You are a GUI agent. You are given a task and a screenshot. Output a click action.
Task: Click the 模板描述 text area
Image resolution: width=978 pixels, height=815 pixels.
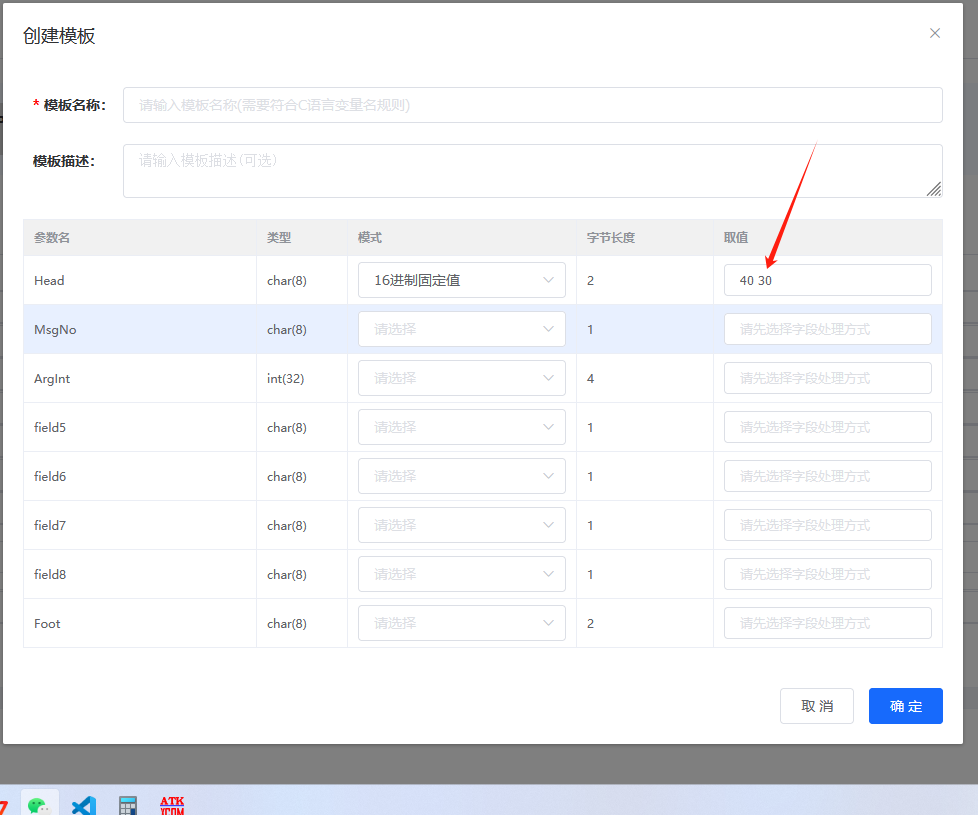tap(532, 170)
